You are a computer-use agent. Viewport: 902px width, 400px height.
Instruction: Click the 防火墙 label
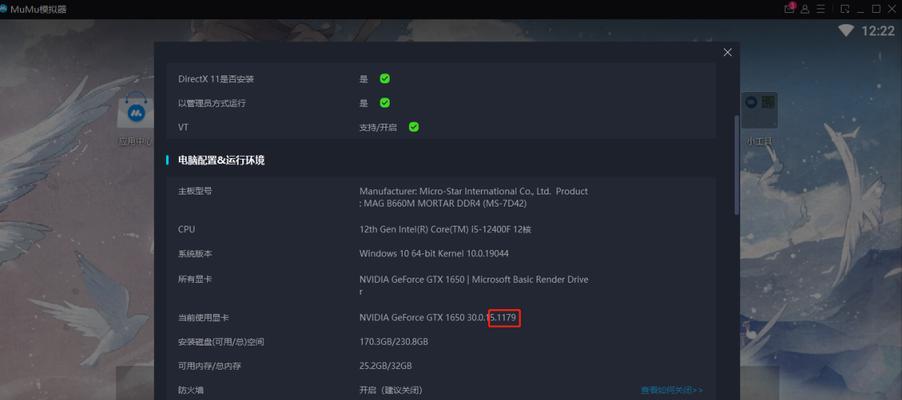190,390
